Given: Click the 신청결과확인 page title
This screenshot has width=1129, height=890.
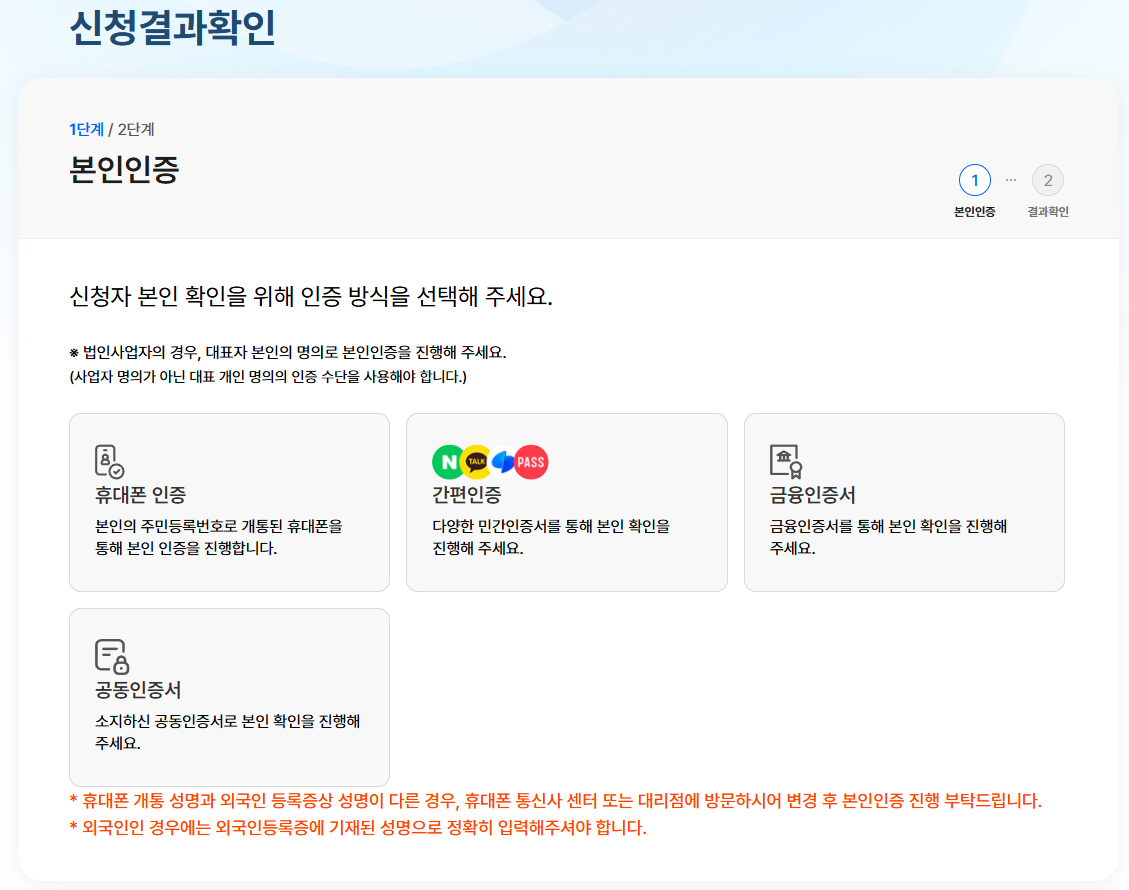Looking at the screenshot, I should point(173,28).
